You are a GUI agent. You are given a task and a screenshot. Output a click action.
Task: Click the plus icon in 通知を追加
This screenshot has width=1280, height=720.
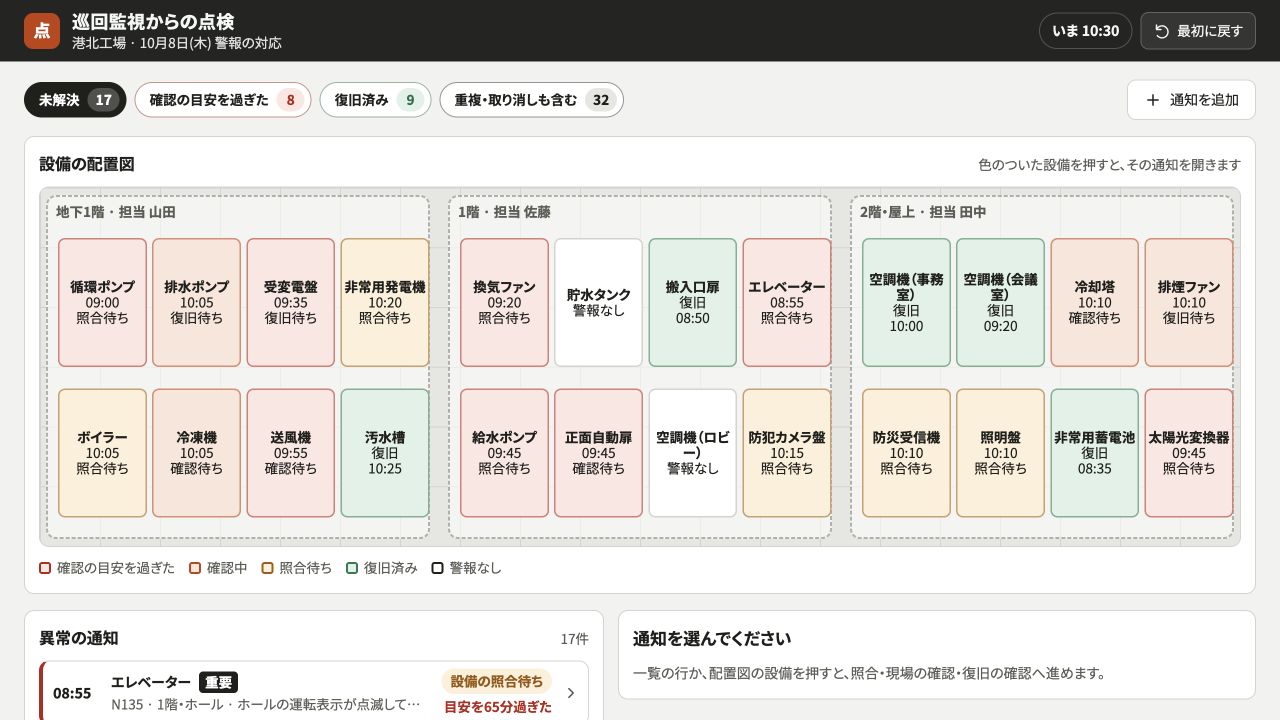click(x=1153, y=100)
